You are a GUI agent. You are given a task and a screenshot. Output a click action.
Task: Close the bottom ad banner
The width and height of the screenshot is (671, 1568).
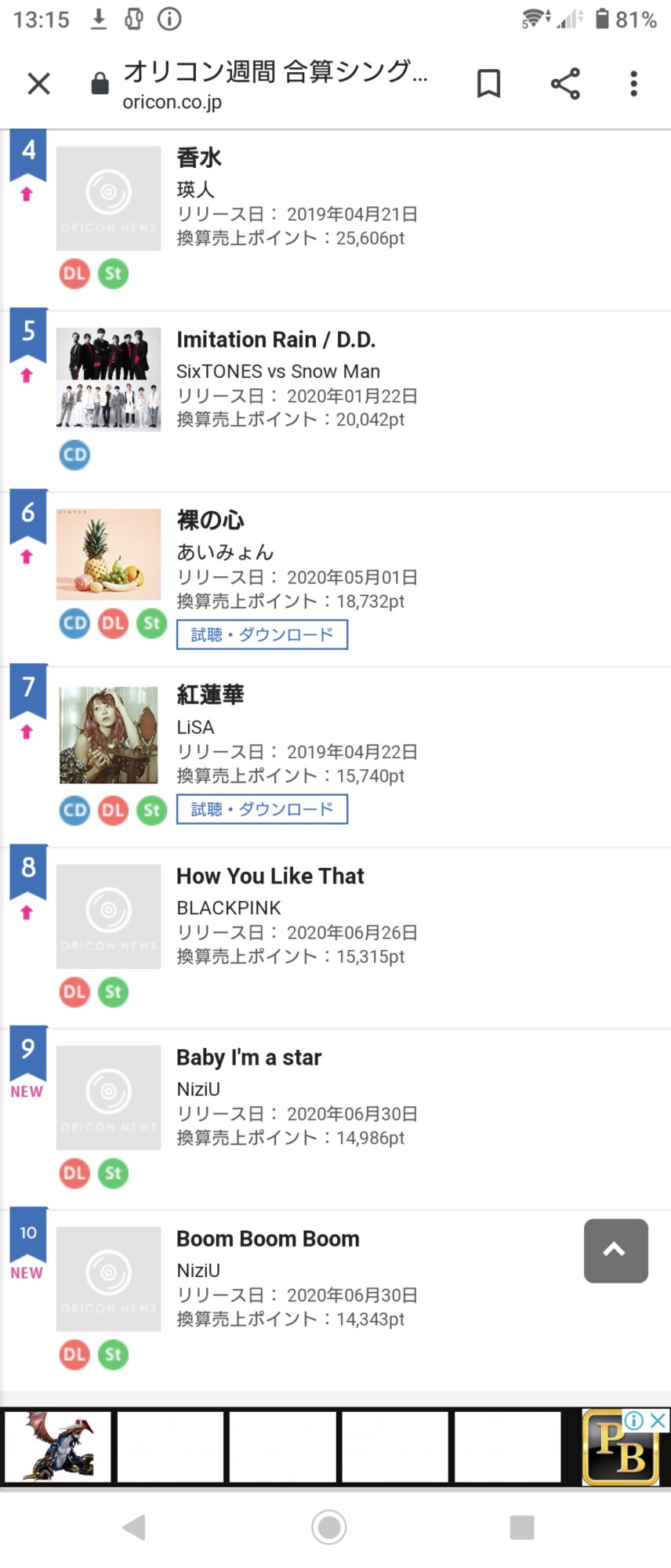coord(658,1420)
